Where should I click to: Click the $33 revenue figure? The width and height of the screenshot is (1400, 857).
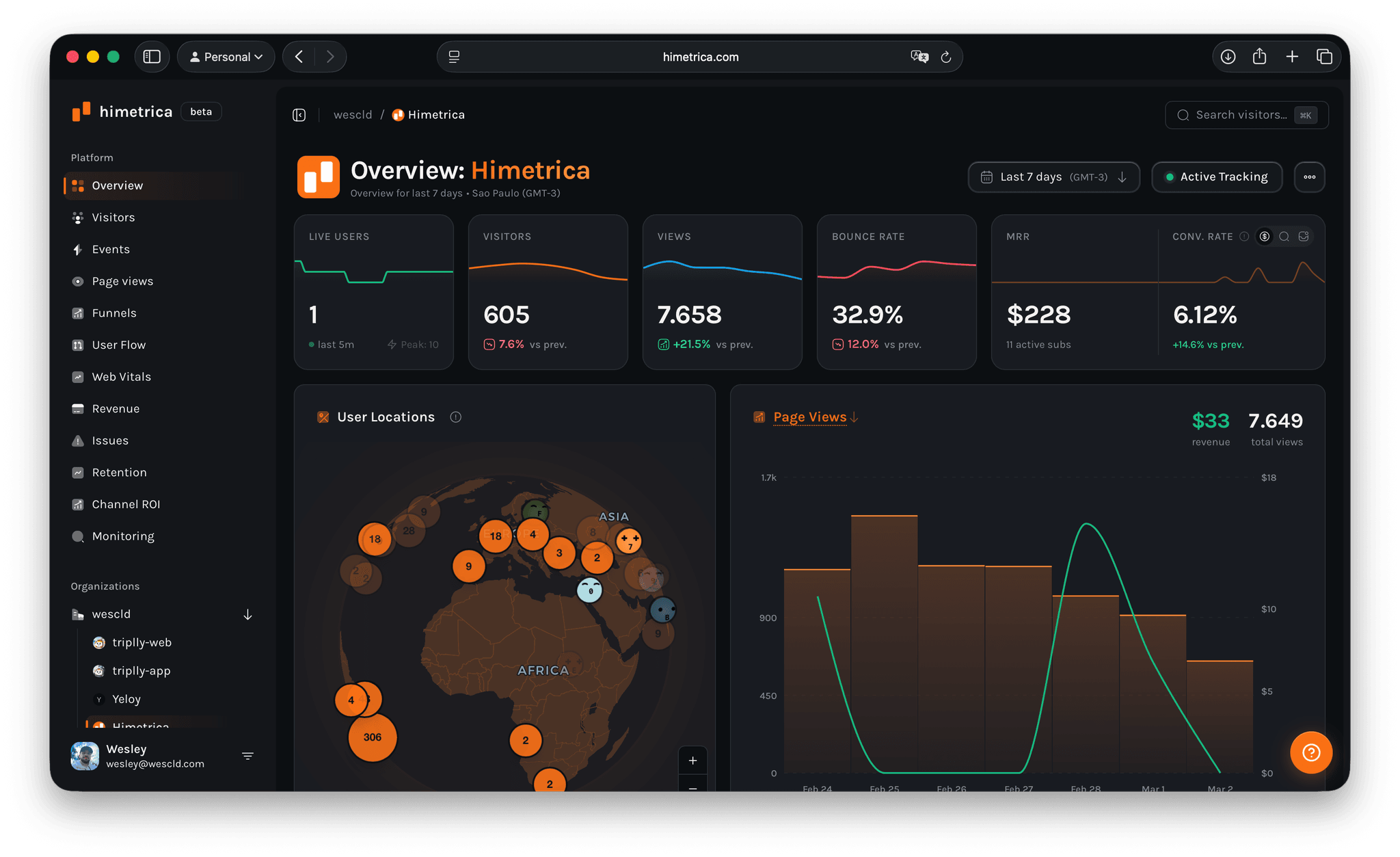(1211, 421)
